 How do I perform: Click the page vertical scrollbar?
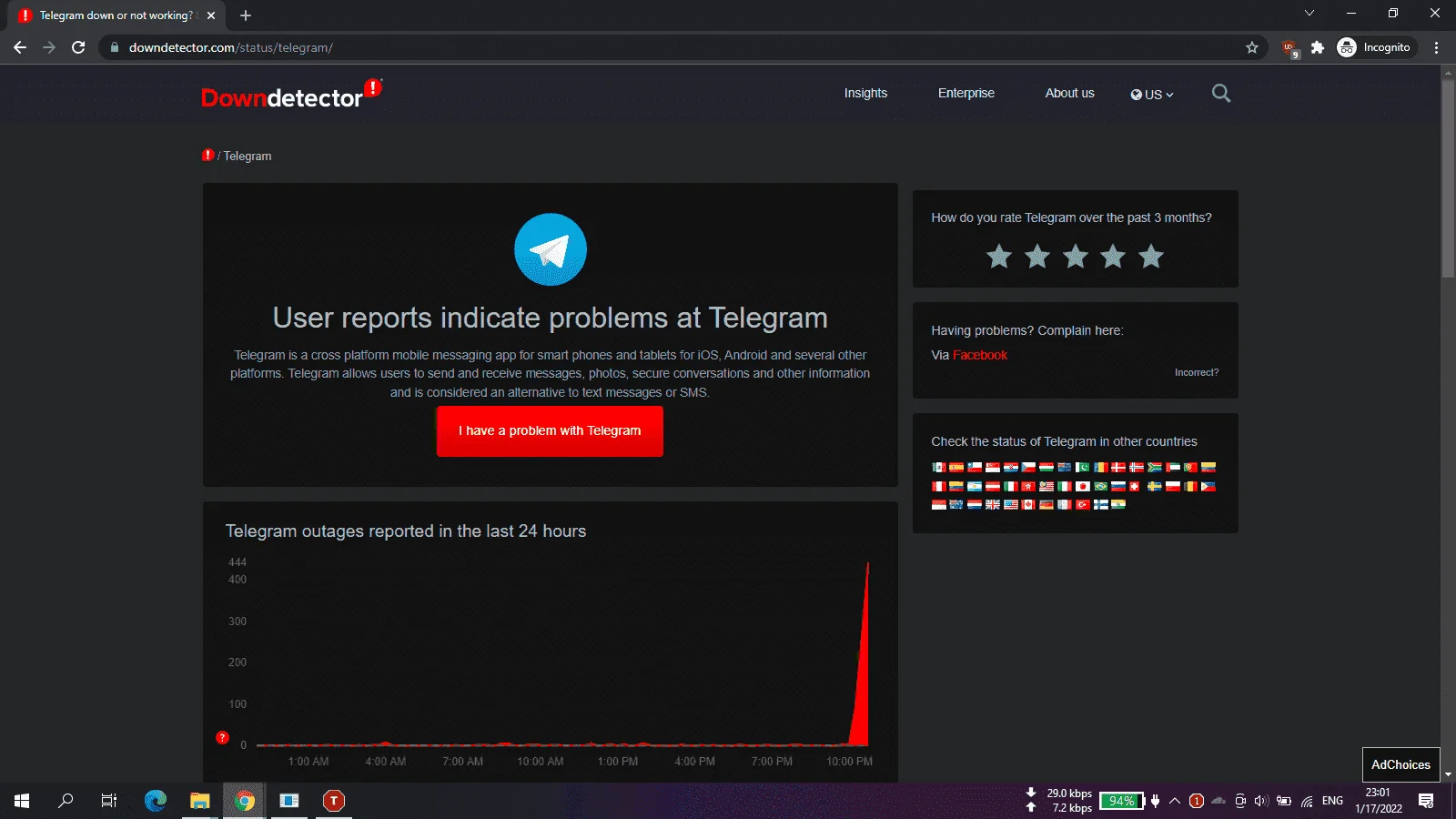pos(1448,178)
